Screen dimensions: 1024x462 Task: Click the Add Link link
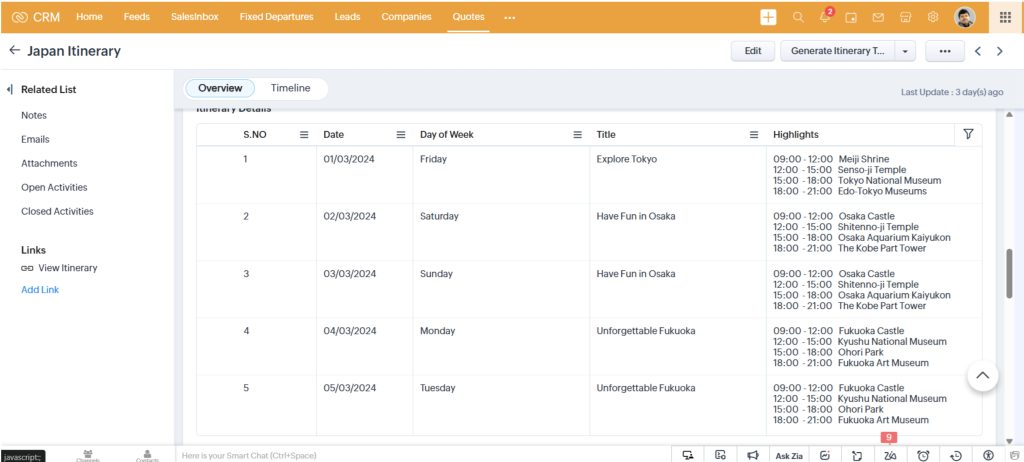[x=40, y=290]
